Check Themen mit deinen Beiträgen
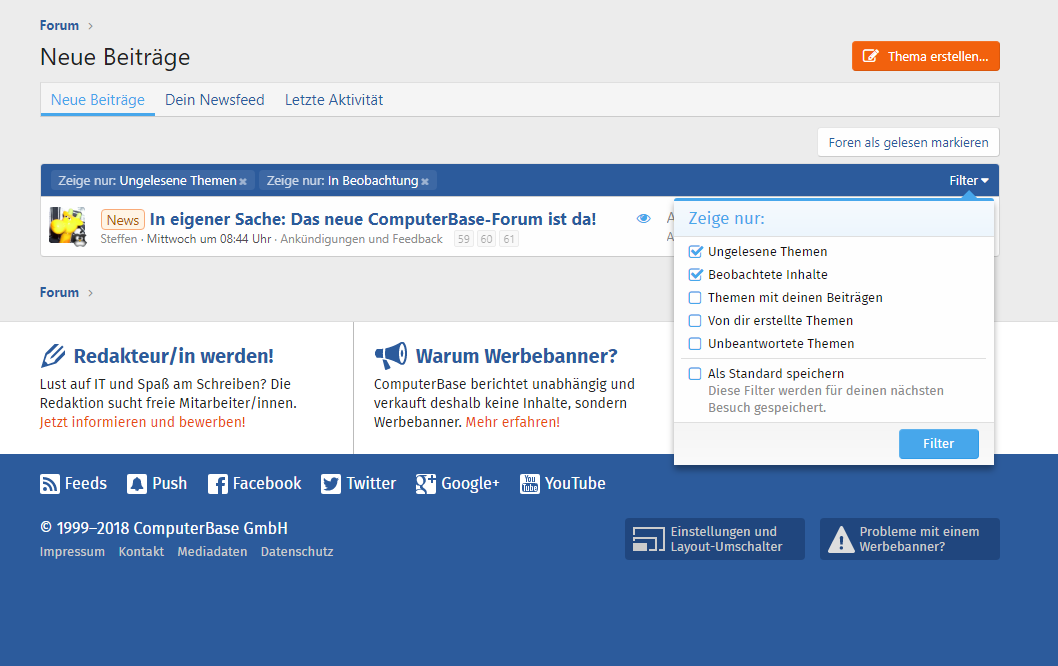The width and height of the screenshot is (1058, 666). pos(695,298)
